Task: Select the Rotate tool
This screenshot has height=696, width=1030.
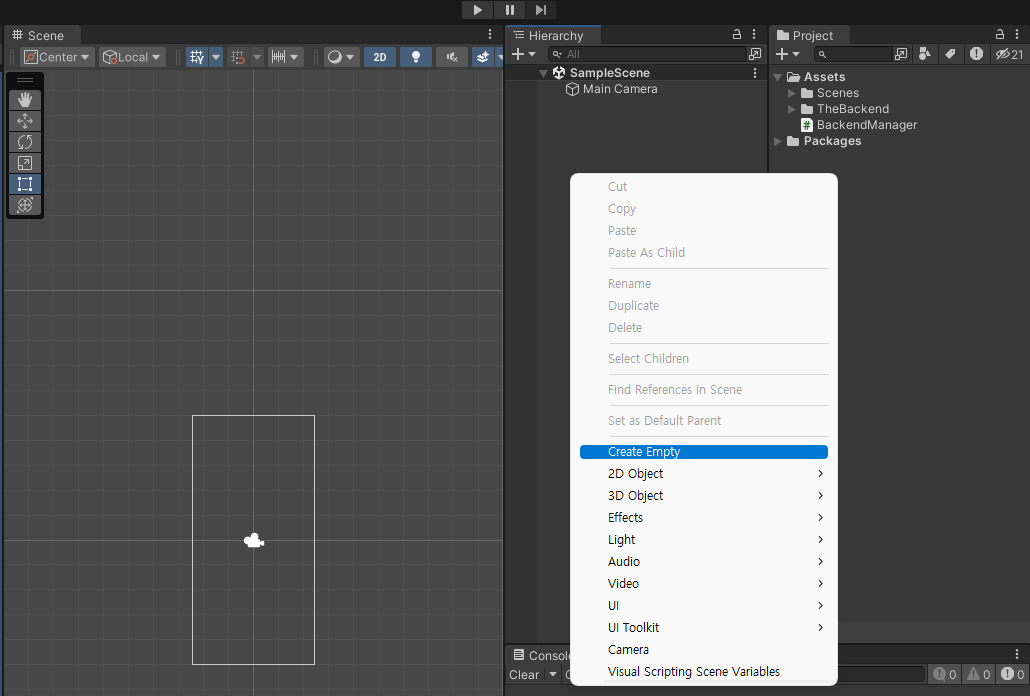Action: tap(25, 142)
